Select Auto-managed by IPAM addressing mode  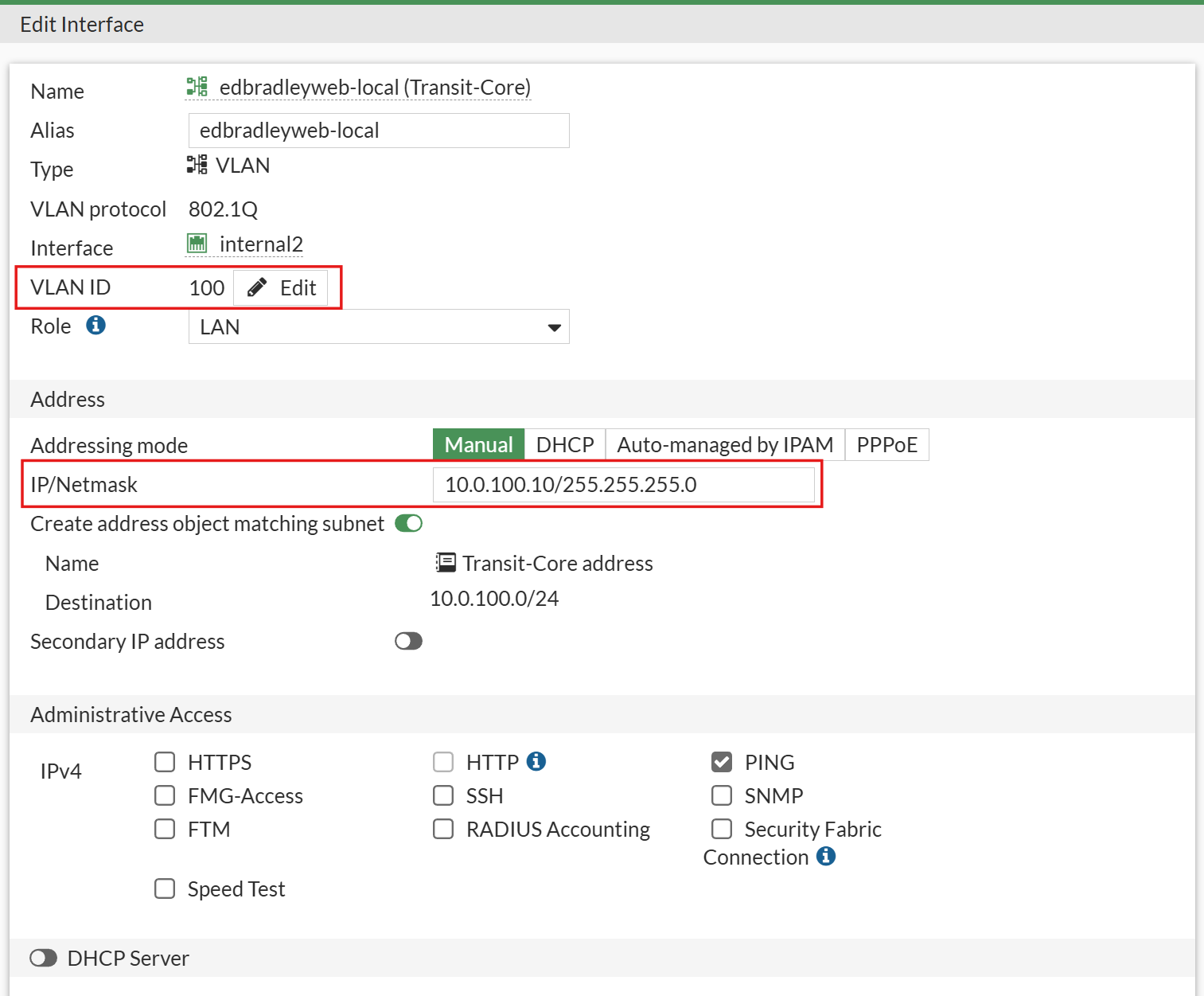click(725, 444)
